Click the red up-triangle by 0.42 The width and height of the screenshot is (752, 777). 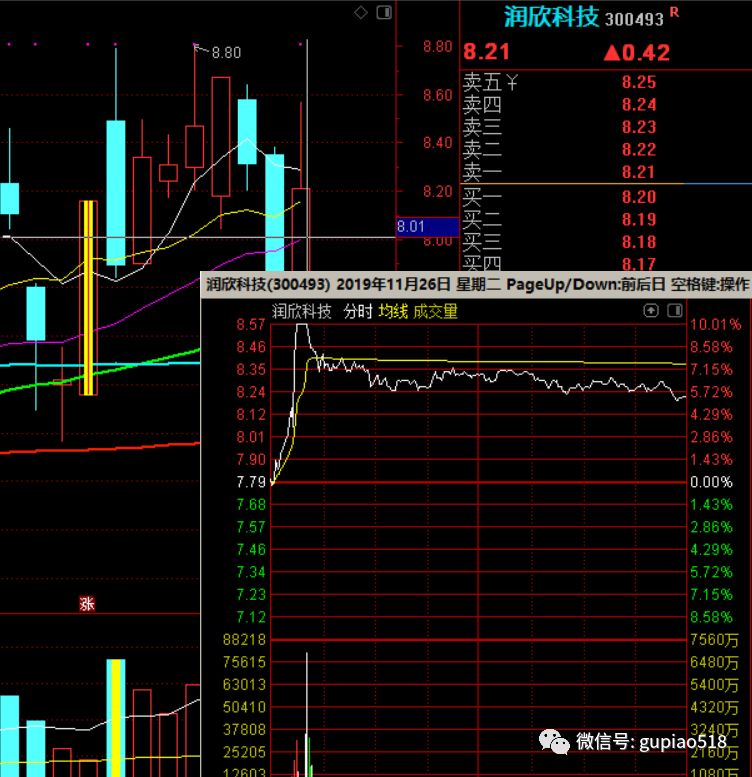point(609,53)
